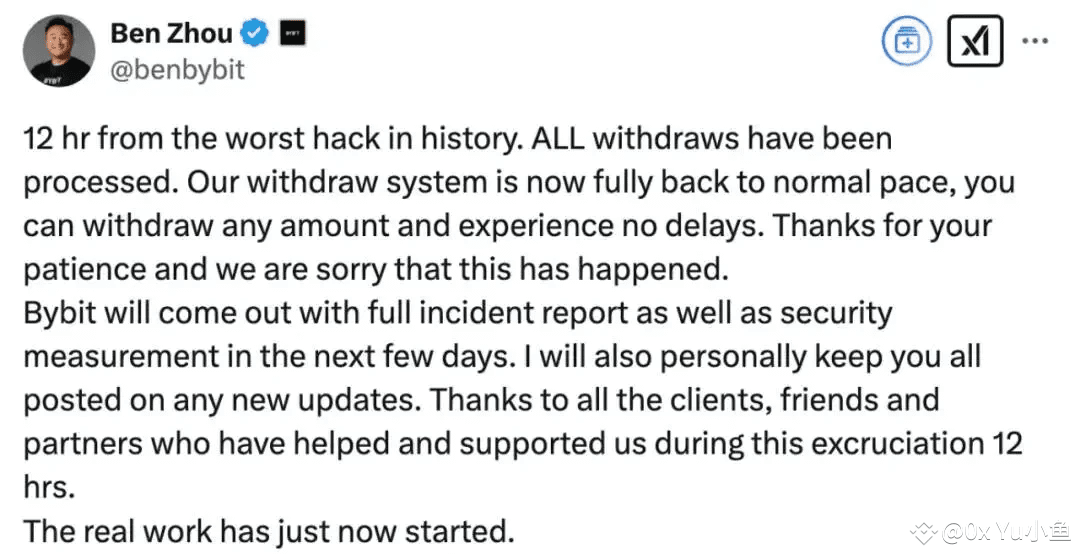Click 'The real work has just now started'
Viewport: 1080px width, 554px height.
pos(269,532)
